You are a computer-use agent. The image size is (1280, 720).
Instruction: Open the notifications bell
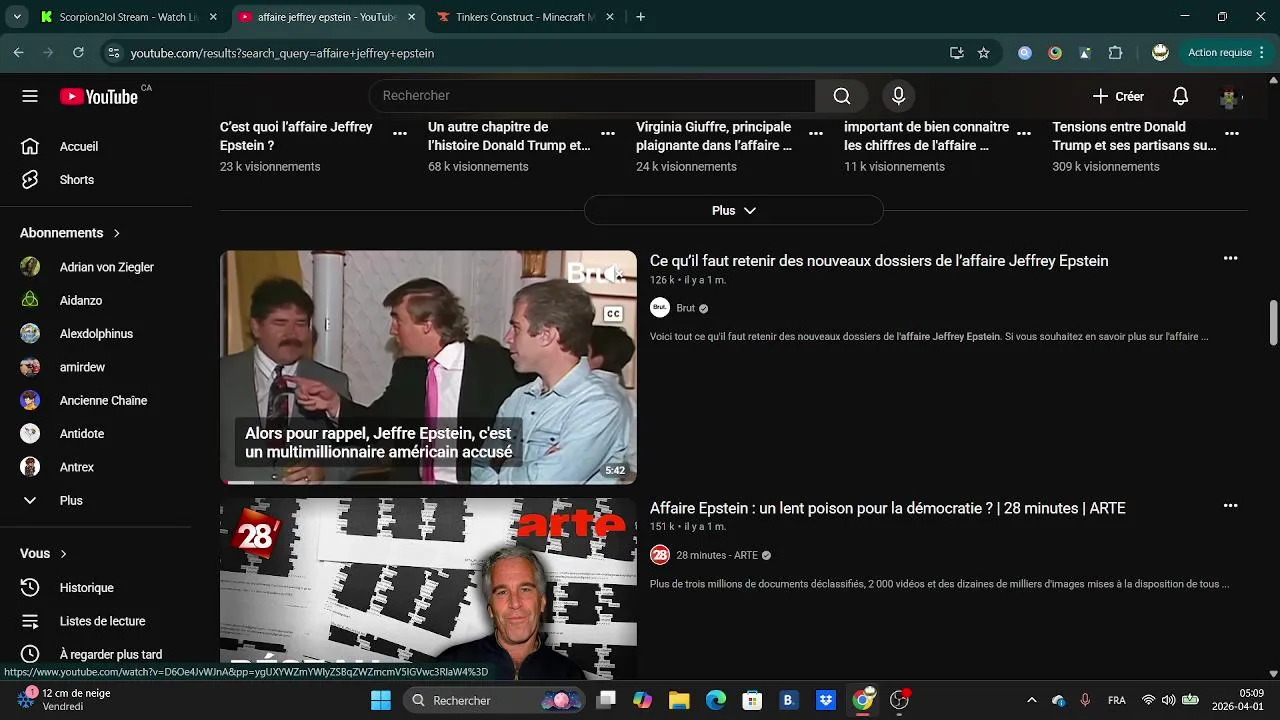1180,96
